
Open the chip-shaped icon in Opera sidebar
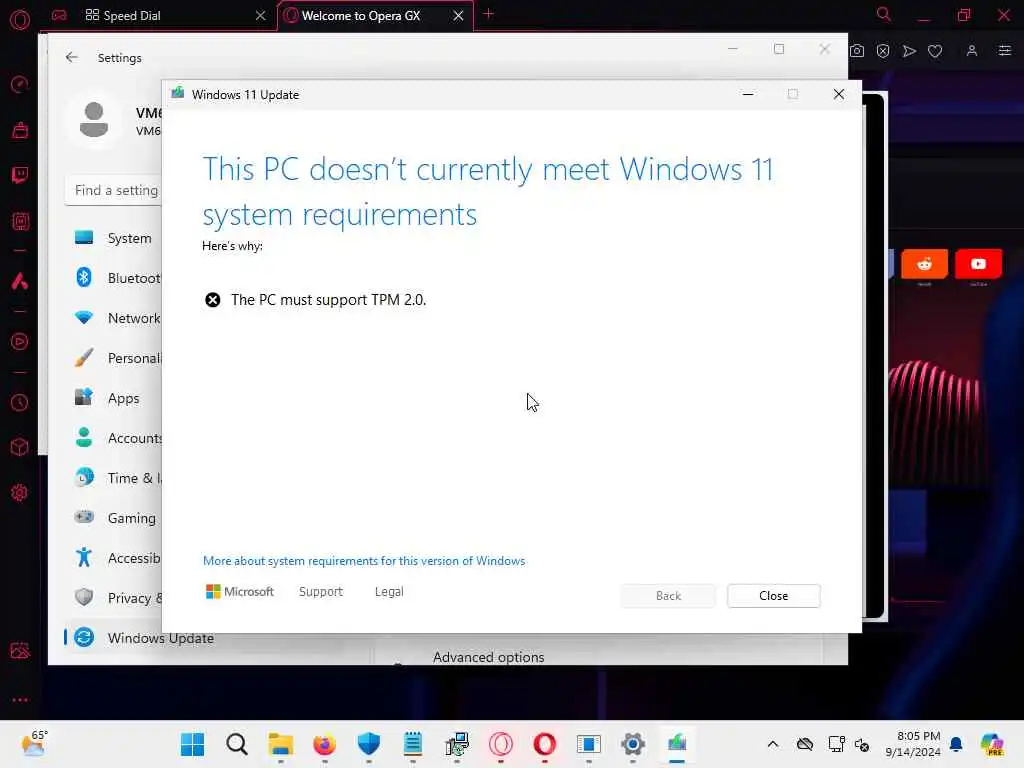(20, 221)
